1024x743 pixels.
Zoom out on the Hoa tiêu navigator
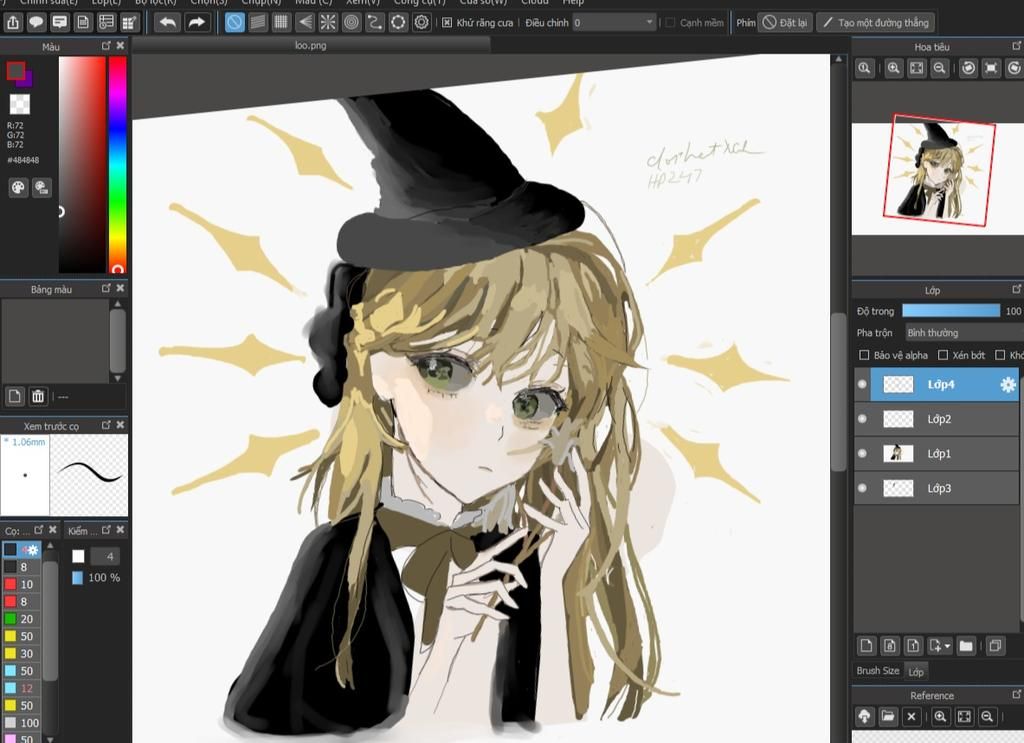940,68
